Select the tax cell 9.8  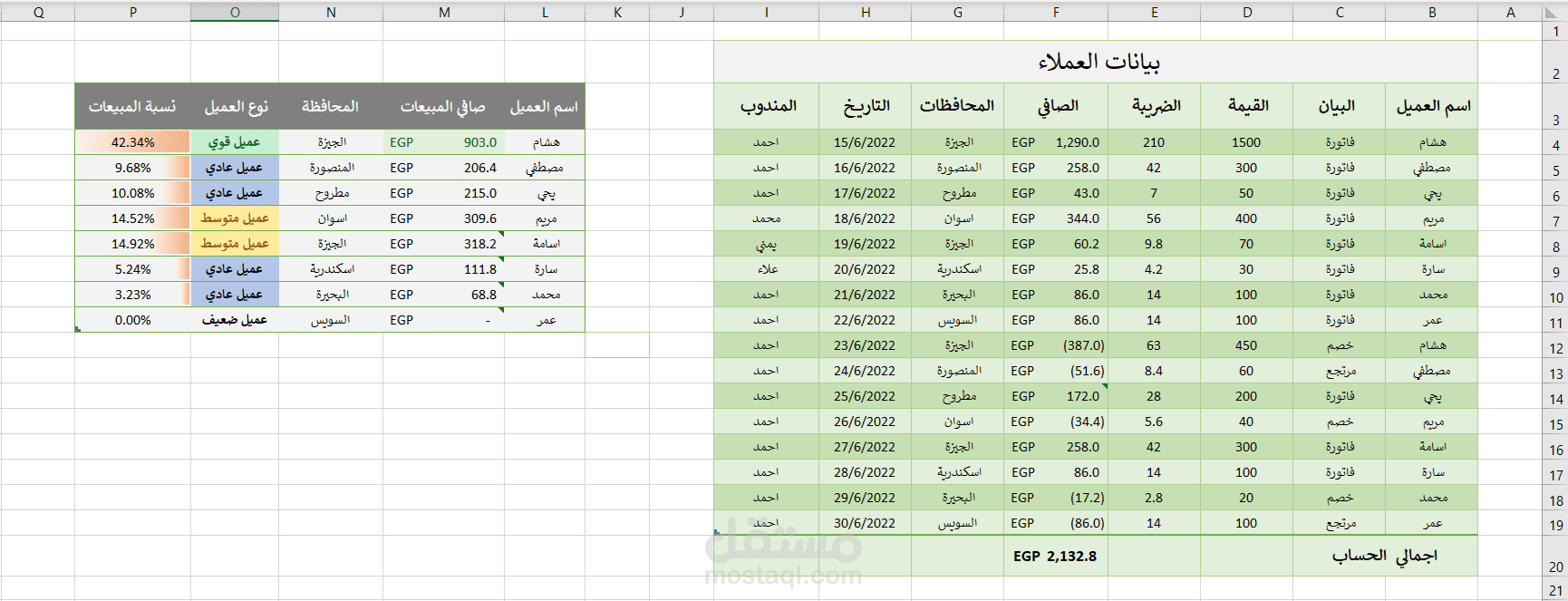point(1154,244)
